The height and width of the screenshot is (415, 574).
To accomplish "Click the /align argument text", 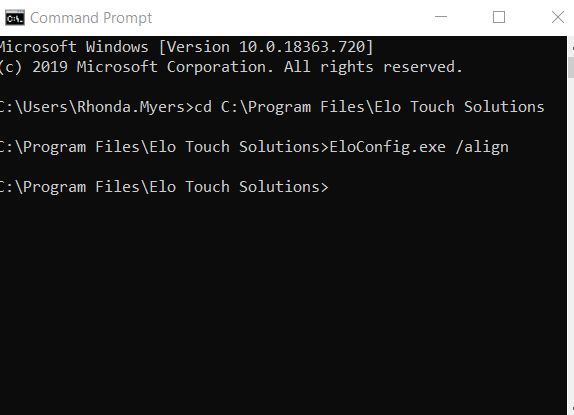I will pyautogui.click(x=482, y=147).
